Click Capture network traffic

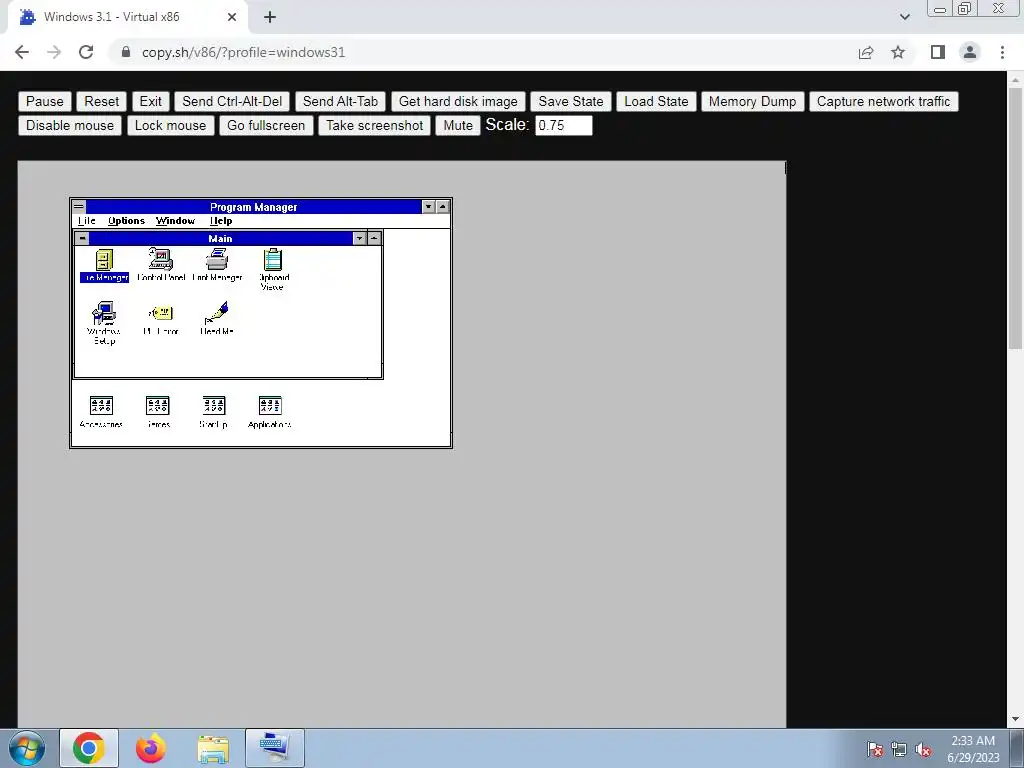(884, 101)
